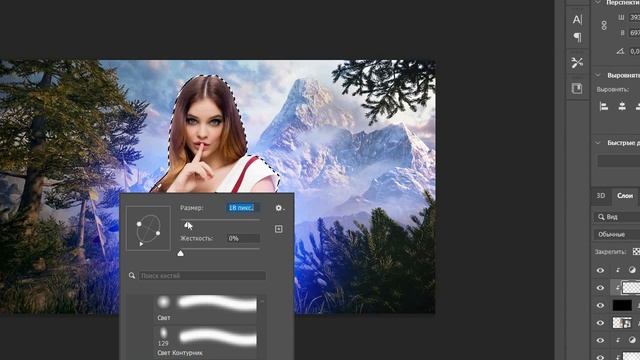Image resolution: width=640 pixels, height=360 pixels.
Task: Switch to the Слои tab
Action: pos(625,196)
